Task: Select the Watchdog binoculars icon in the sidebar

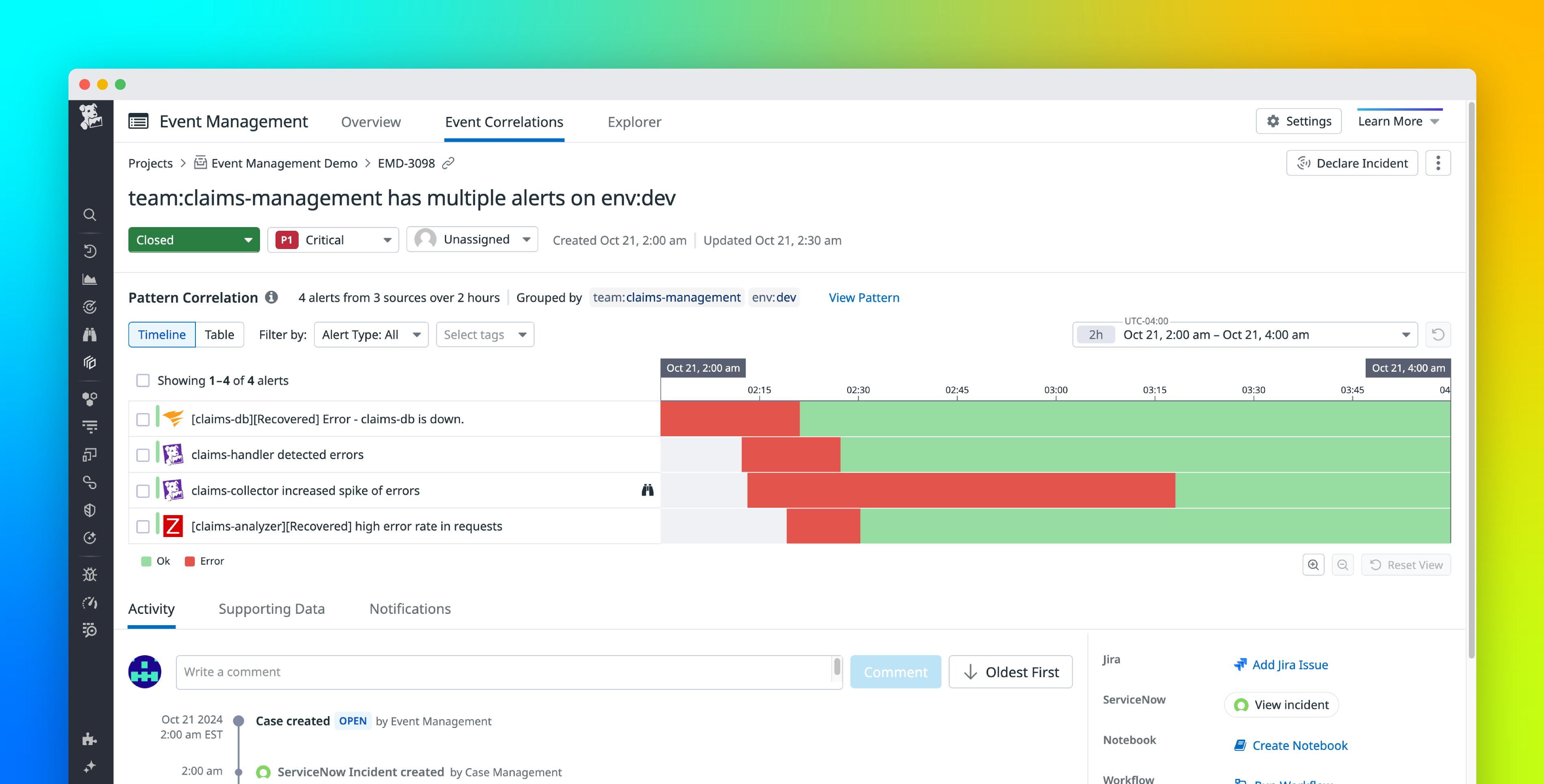Action: 90,334
